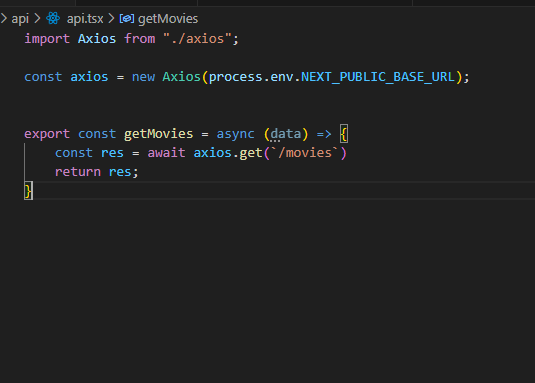
Task: Click 'getMovies' function name in code
Action: tap(159, 134)
